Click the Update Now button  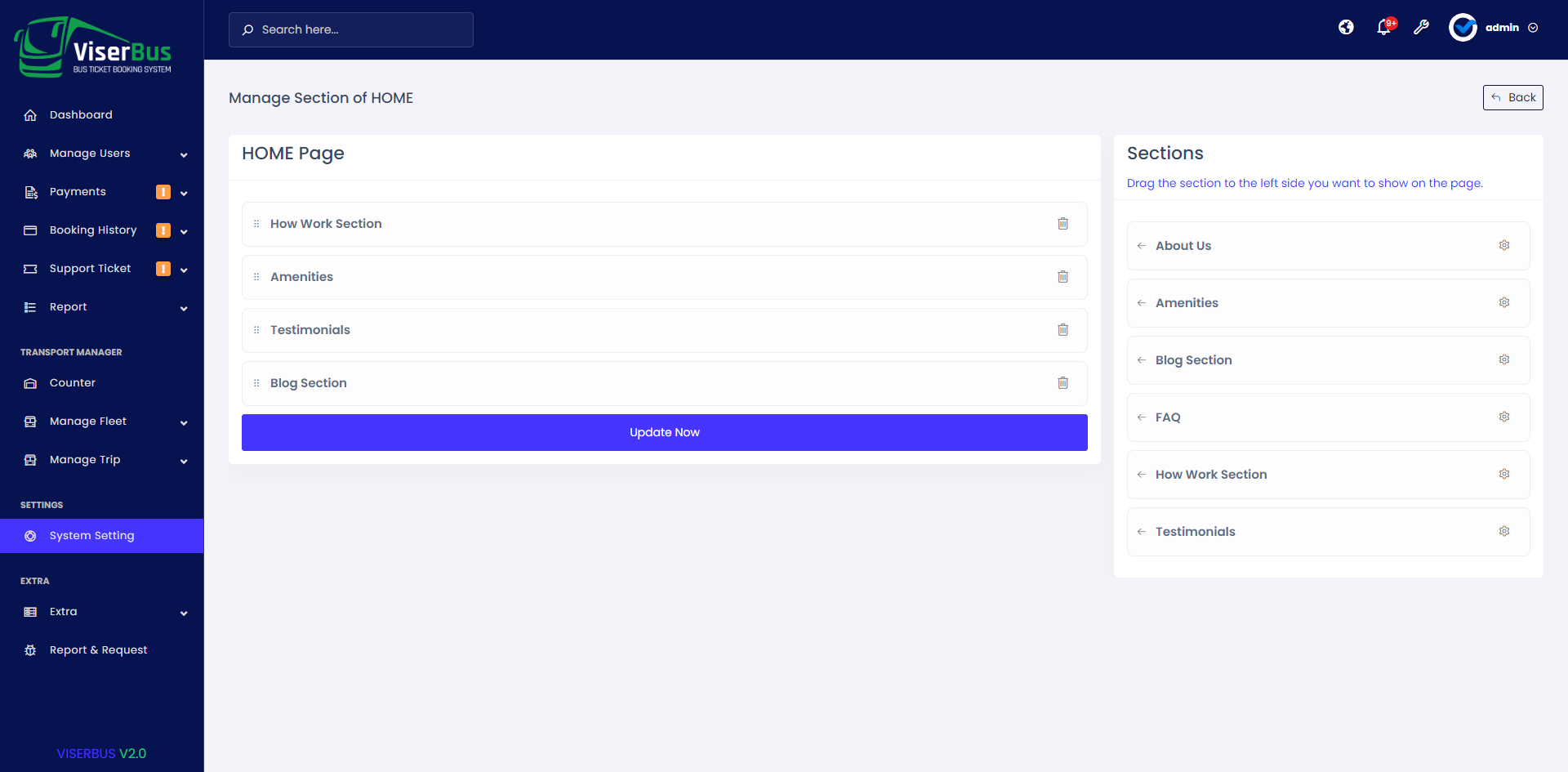[x=664, y=432]
